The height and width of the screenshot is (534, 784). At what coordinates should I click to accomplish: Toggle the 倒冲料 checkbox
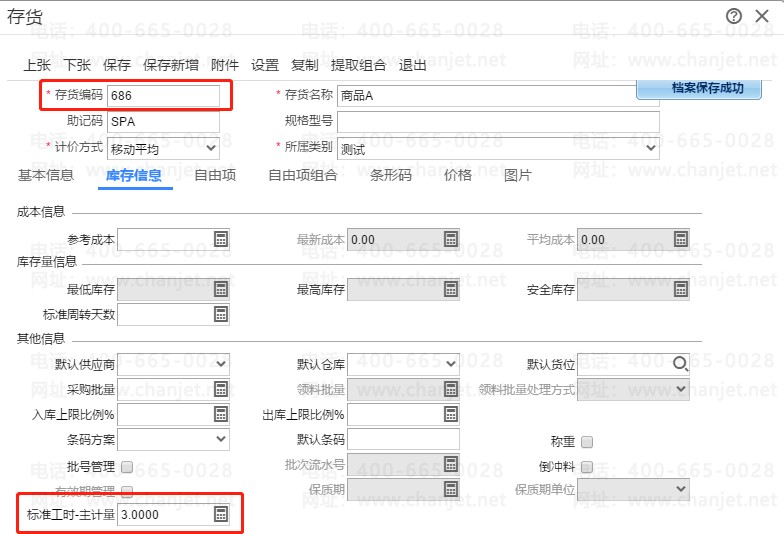point(587,467)
